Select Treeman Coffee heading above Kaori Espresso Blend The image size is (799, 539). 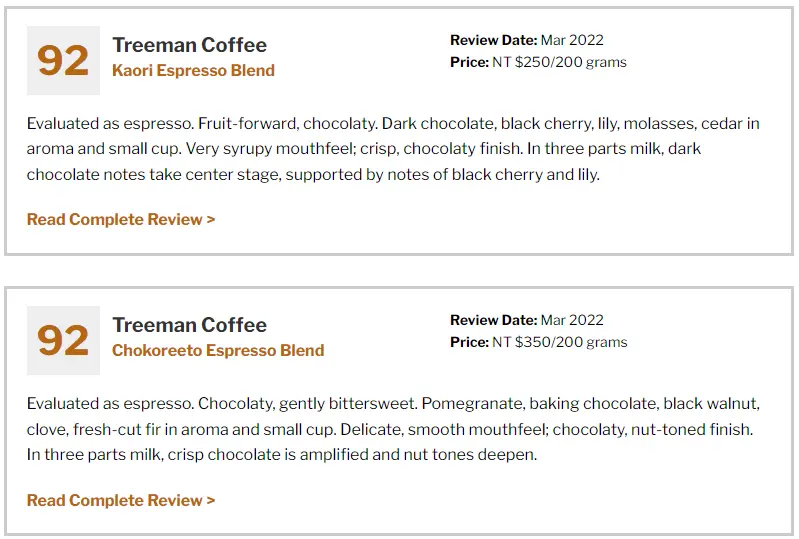189,45
